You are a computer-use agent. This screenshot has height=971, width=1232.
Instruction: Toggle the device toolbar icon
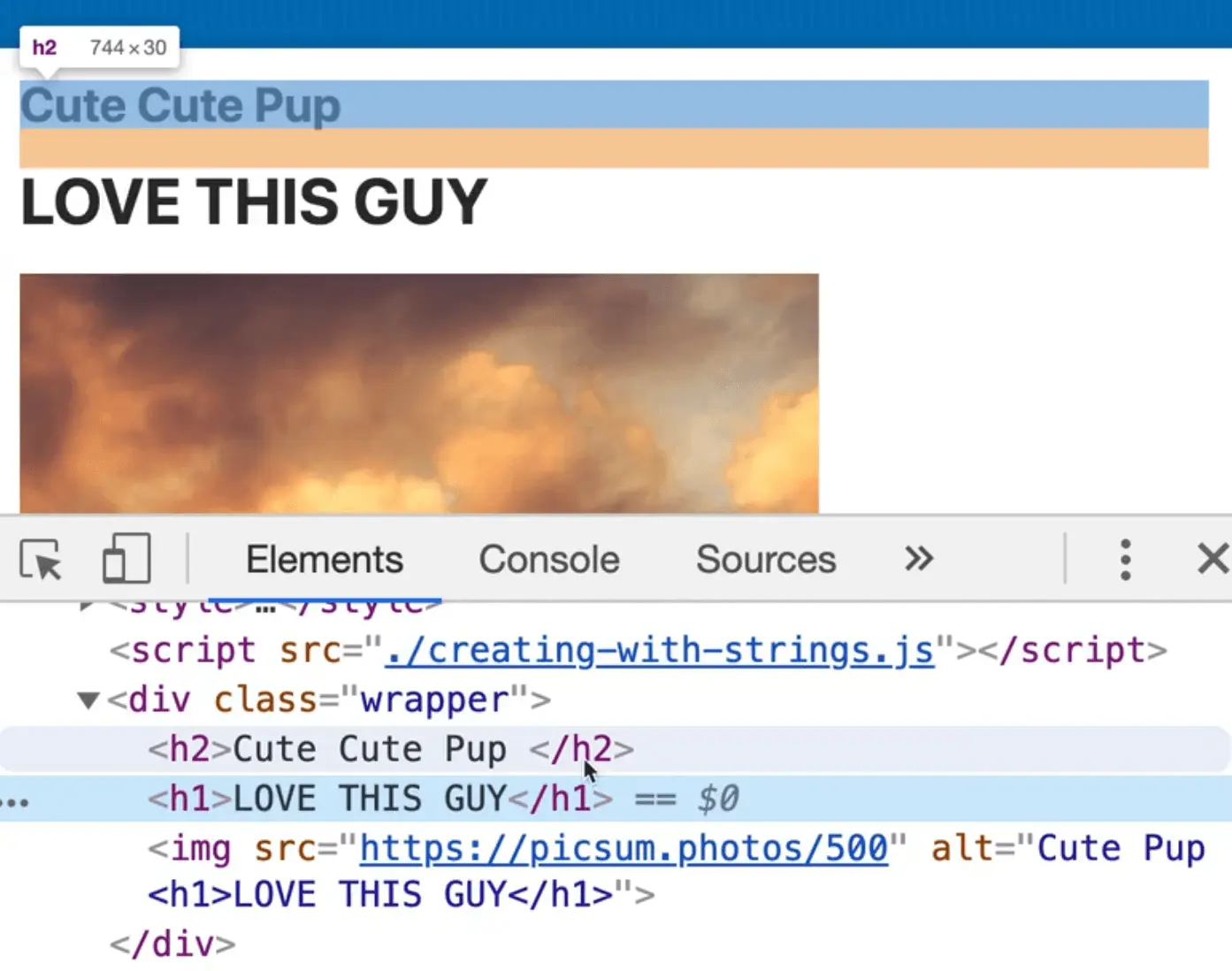[126, 559]
